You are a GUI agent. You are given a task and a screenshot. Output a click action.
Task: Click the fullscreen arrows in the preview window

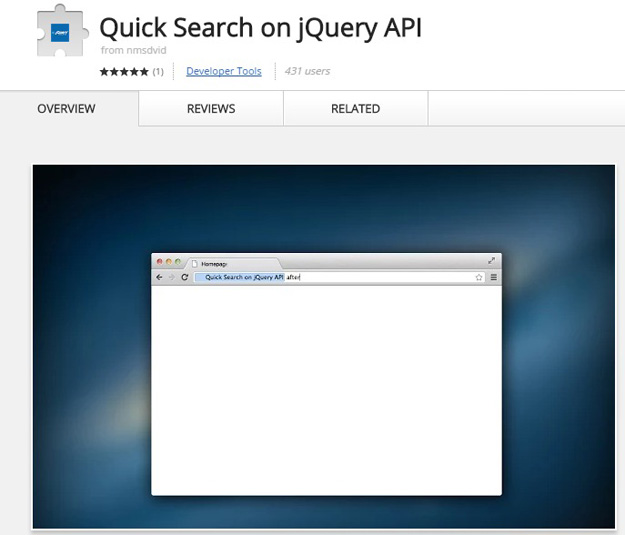point(491,261)
